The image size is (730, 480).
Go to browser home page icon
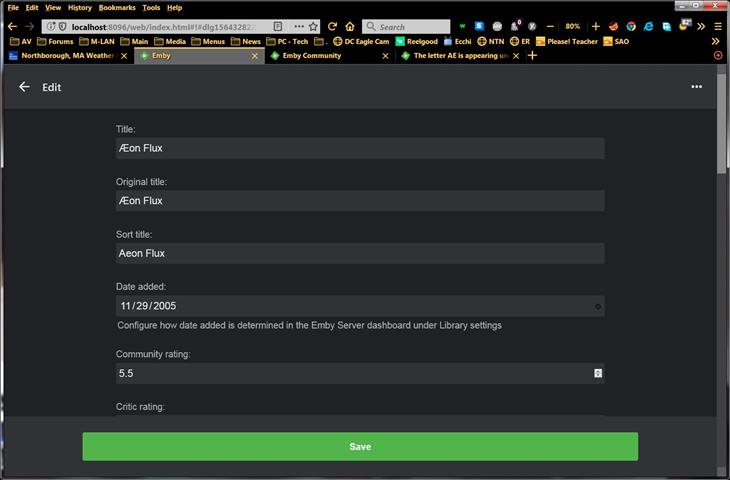coord(350,27)
